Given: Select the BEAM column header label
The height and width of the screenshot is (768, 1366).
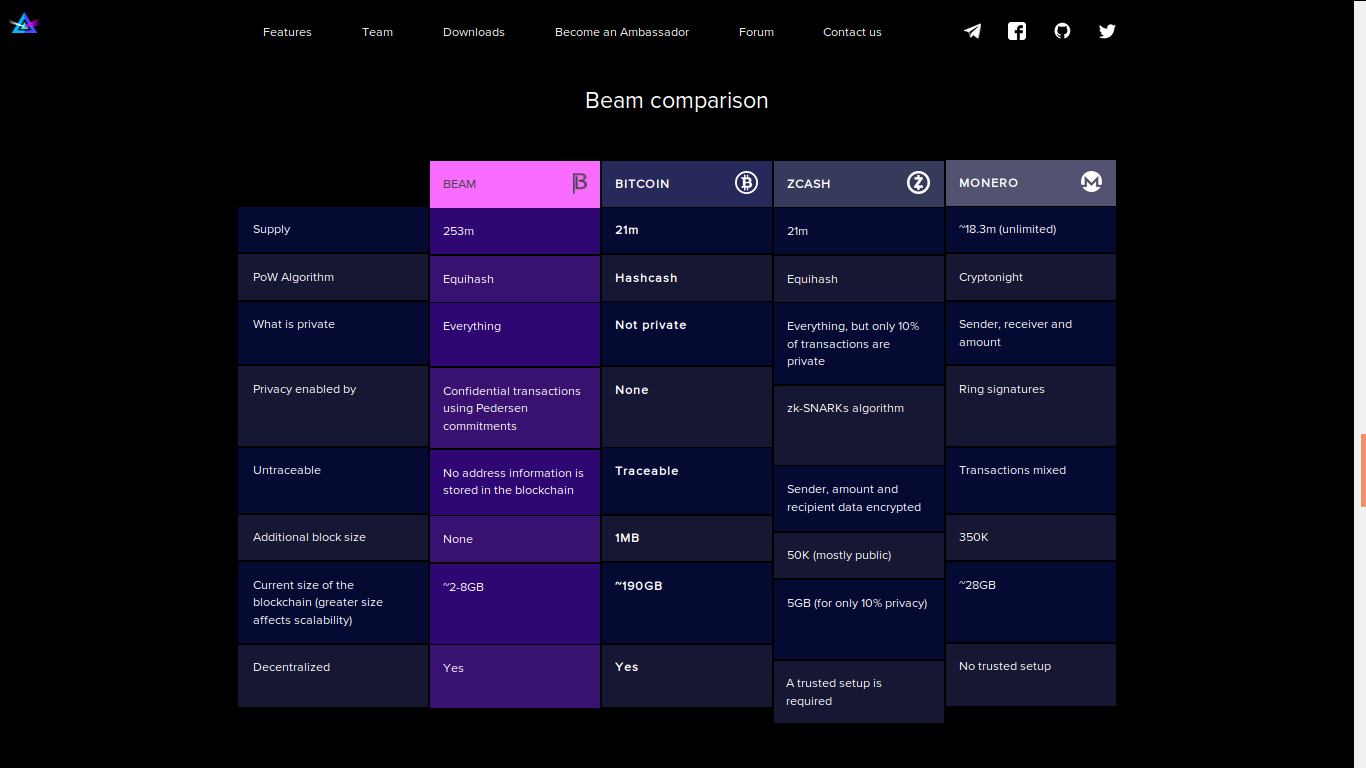Looking at the screenshot, I should click(459, 184).
